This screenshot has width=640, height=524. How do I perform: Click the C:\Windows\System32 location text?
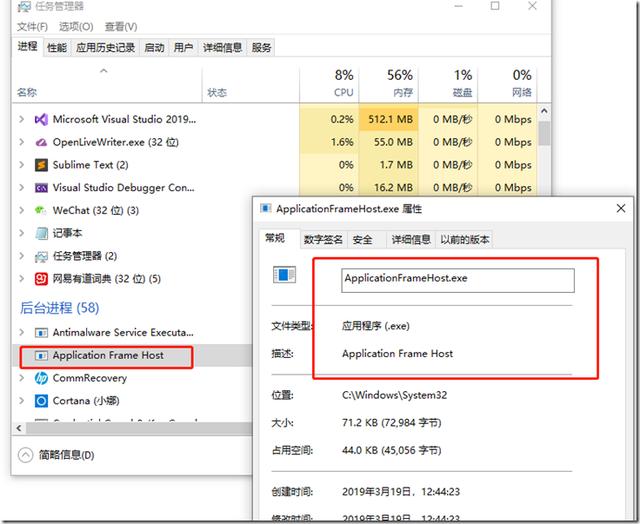point(394,395)
